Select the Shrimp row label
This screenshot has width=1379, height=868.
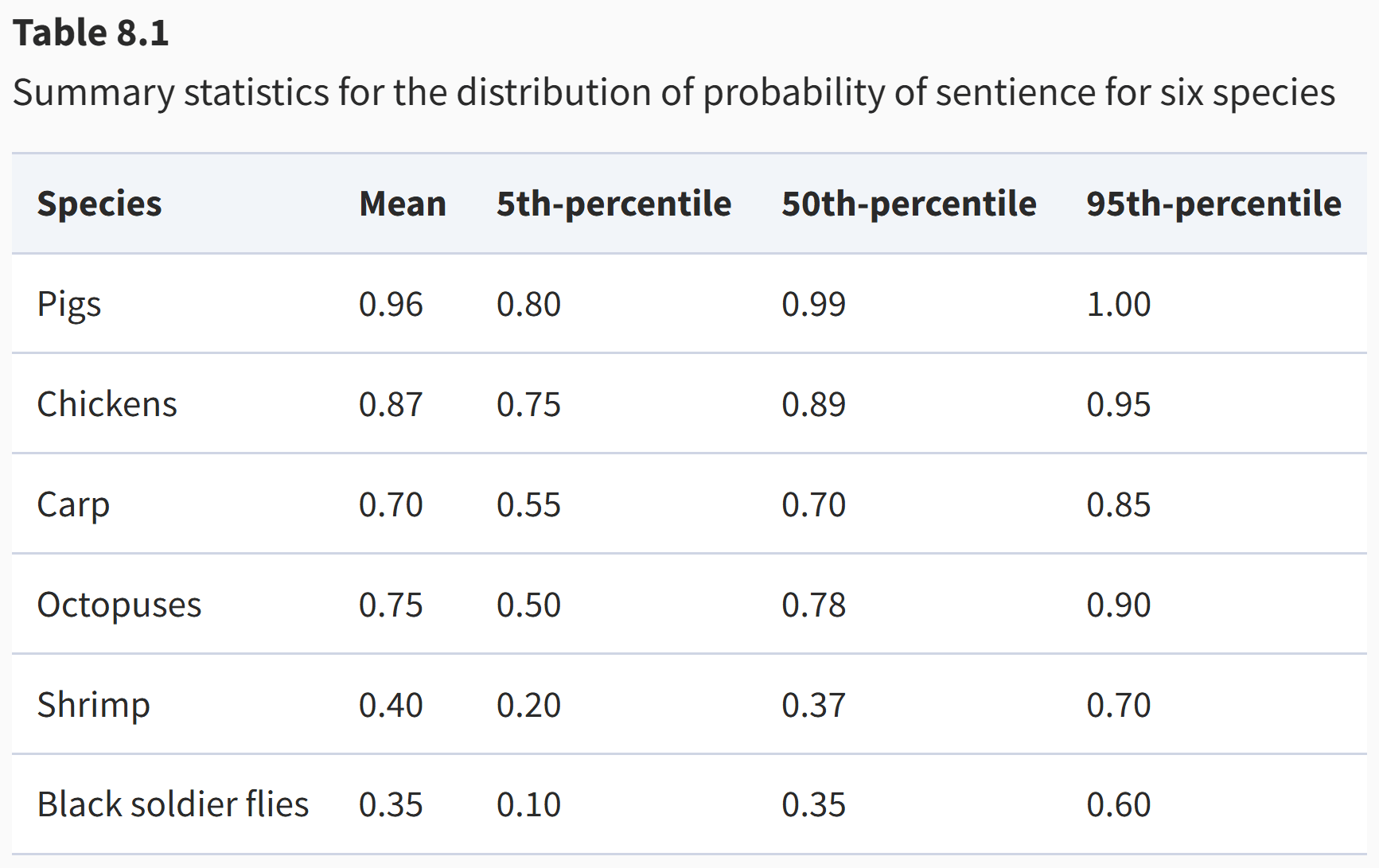point(93,705)
